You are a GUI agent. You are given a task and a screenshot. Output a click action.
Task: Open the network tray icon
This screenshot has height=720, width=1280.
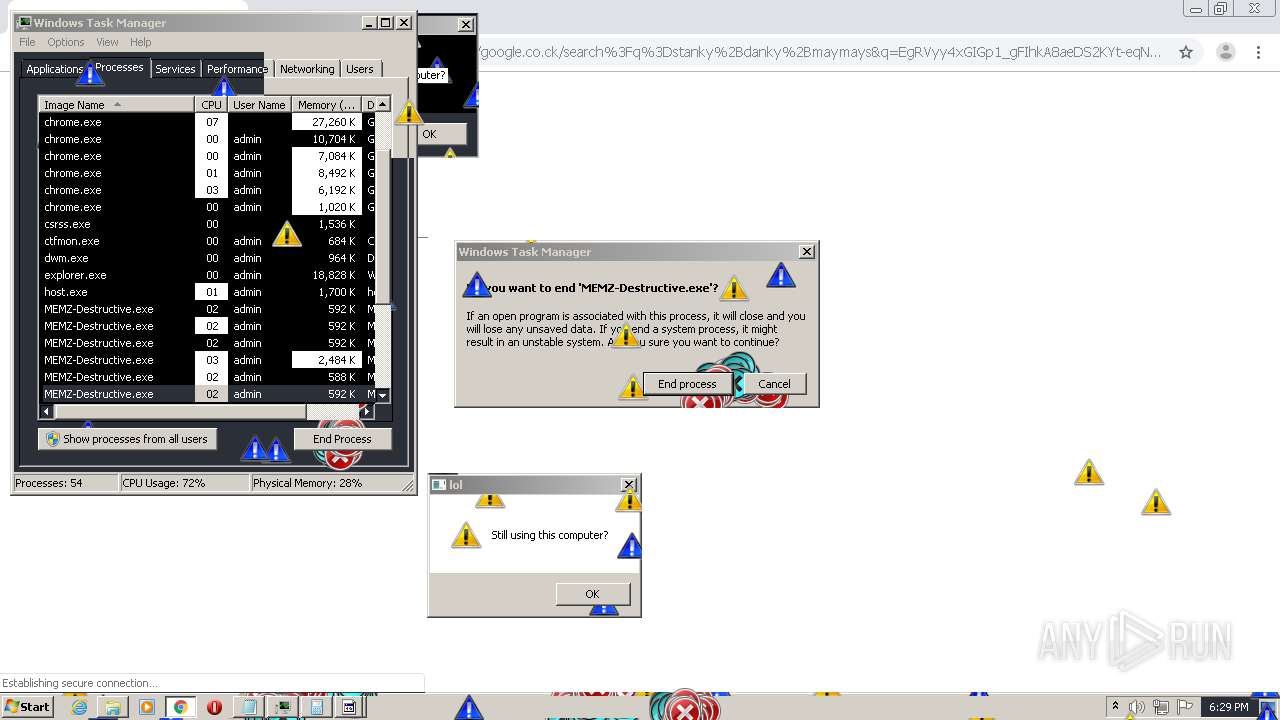(1160, 707)
